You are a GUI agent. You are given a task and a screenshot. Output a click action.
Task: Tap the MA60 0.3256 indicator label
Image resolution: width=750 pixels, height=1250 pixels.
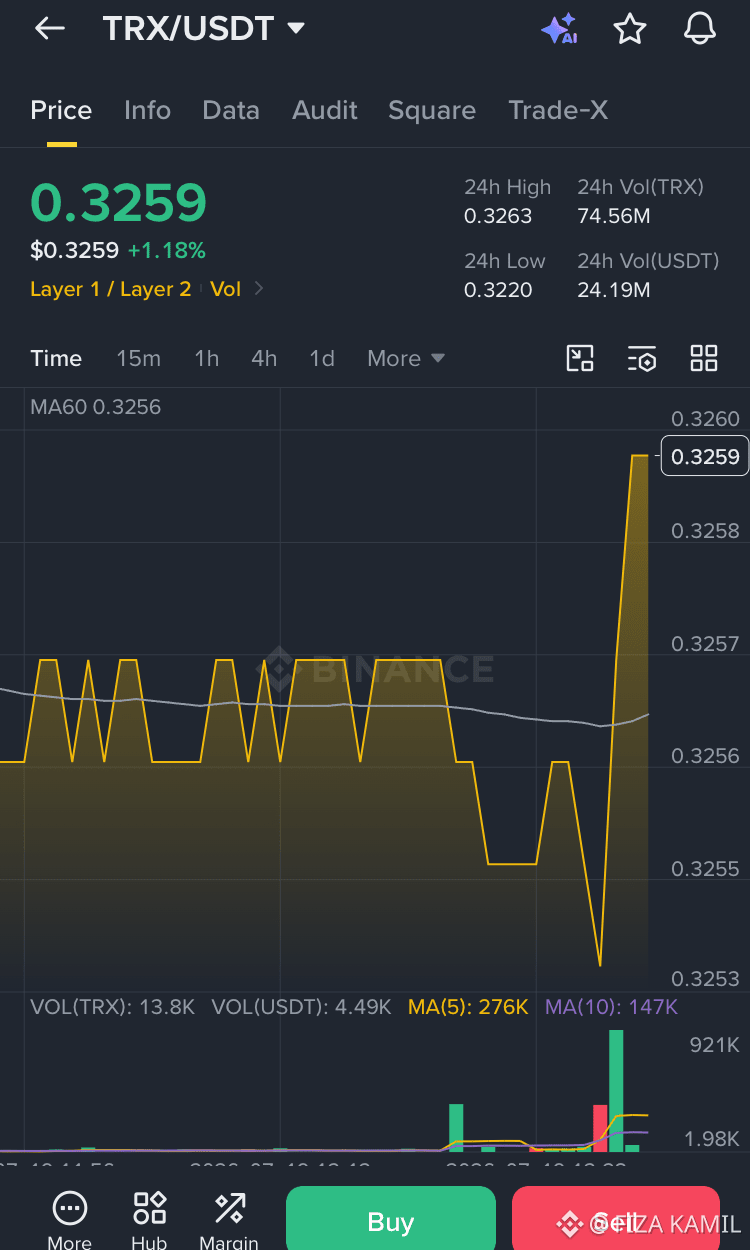(x=95, y=407)
